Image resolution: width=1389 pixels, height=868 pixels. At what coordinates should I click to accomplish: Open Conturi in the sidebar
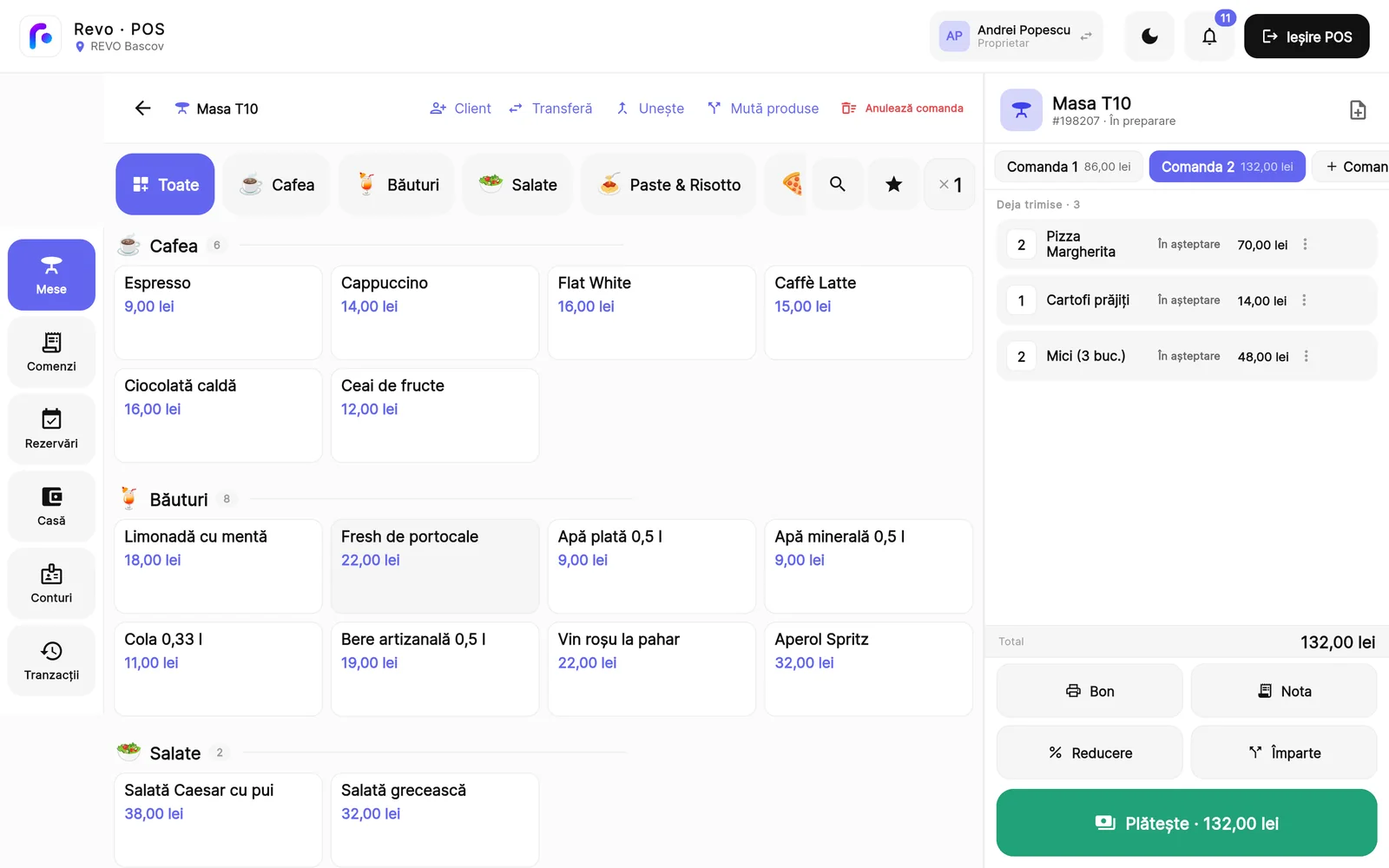51,584
